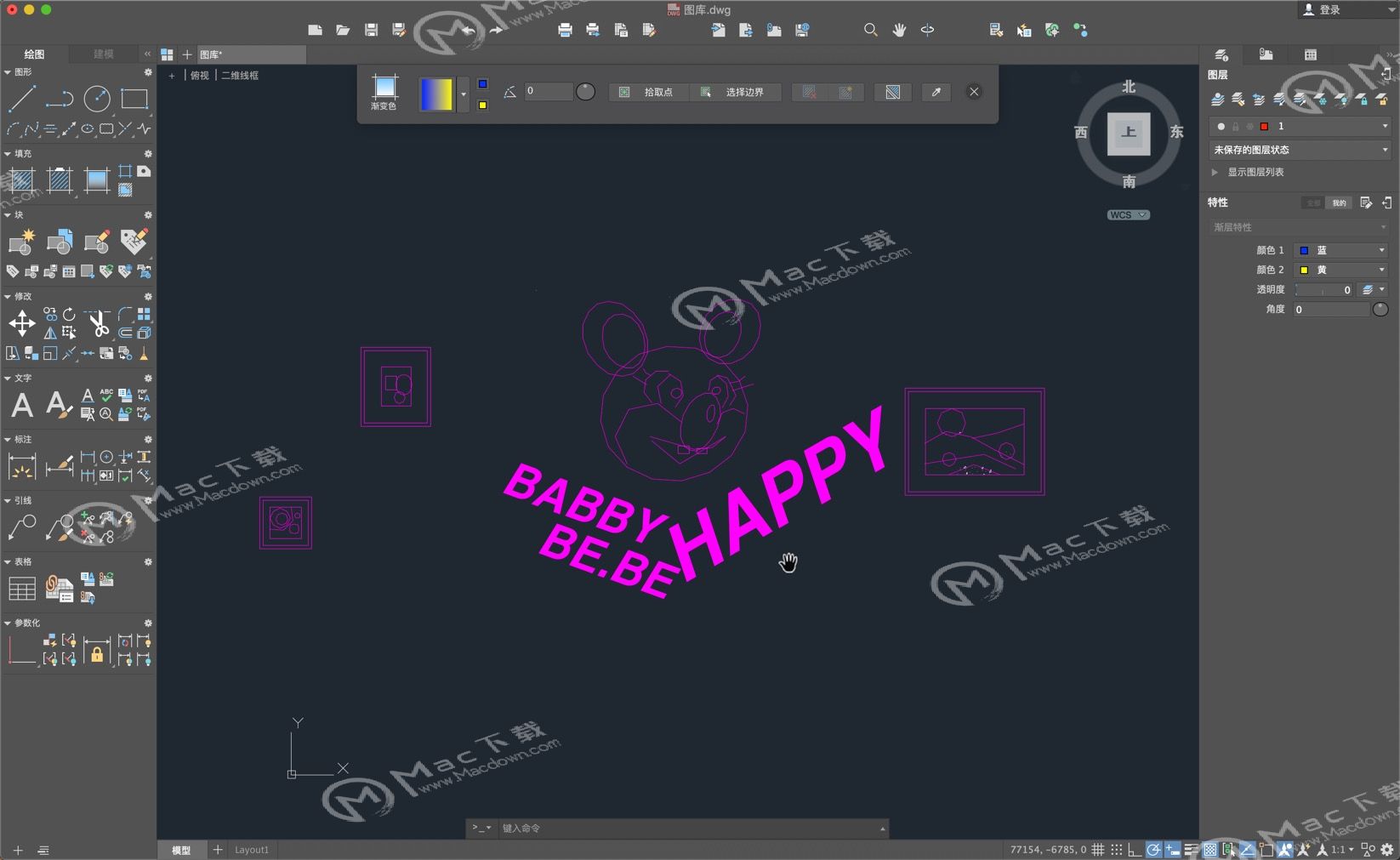
Task: Activate the Pan hand tool in toolbar
Action: click(899, 30)
